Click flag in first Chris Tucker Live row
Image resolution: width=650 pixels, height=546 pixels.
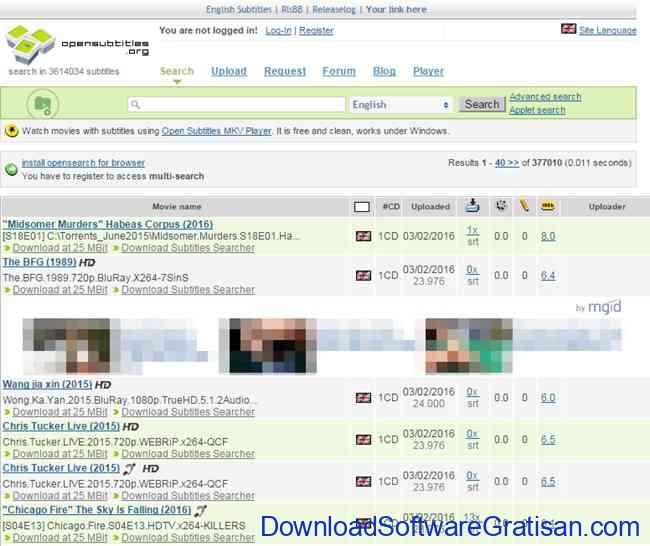(364, 439)
